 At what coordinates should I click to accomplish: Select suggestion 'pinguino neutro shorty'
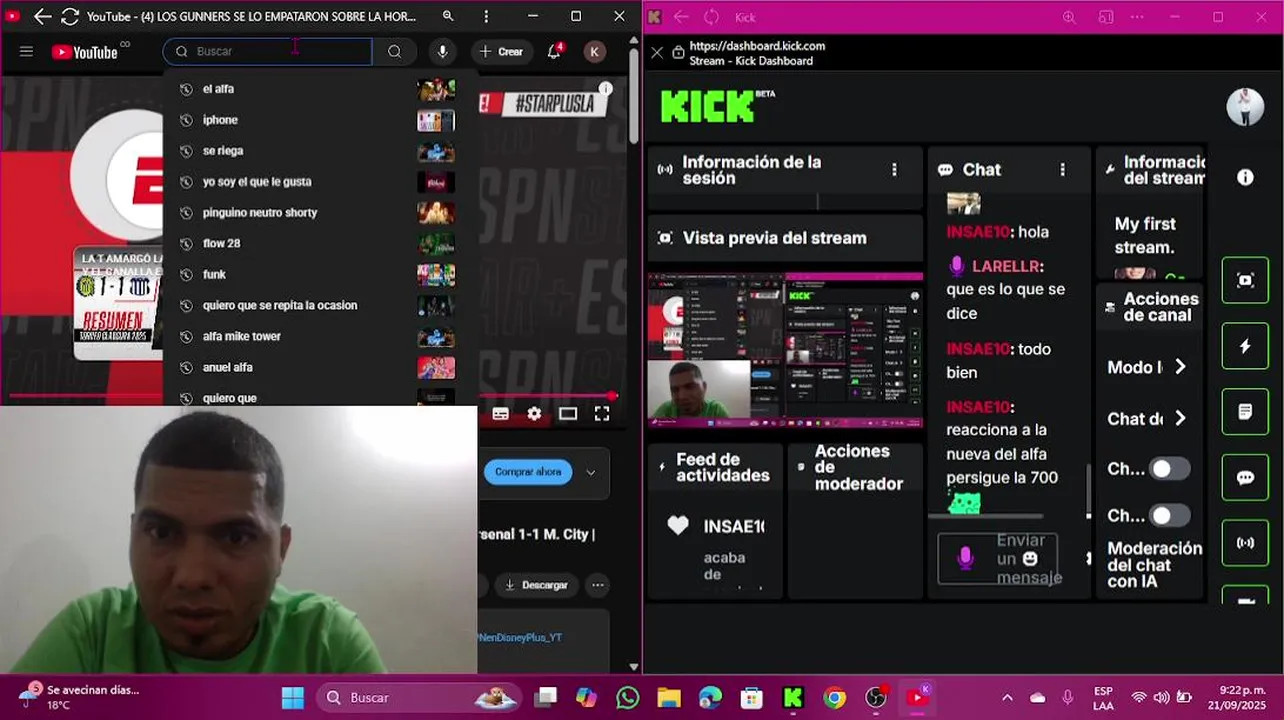click(320, 213)
